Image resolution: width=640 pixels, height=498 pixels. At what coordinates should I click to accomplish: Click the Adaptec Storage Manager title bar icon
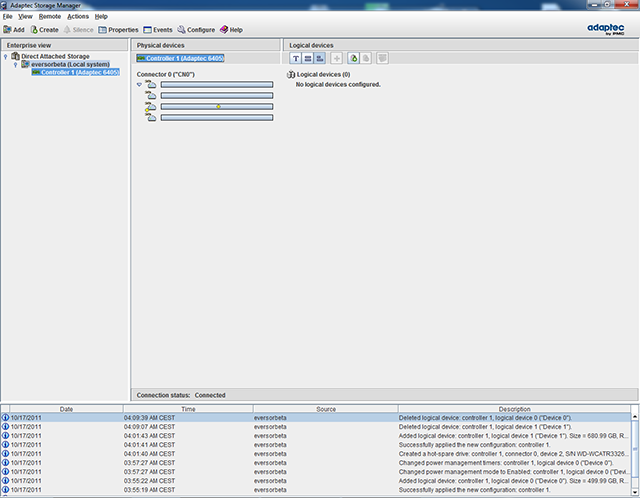coord(4,5)
